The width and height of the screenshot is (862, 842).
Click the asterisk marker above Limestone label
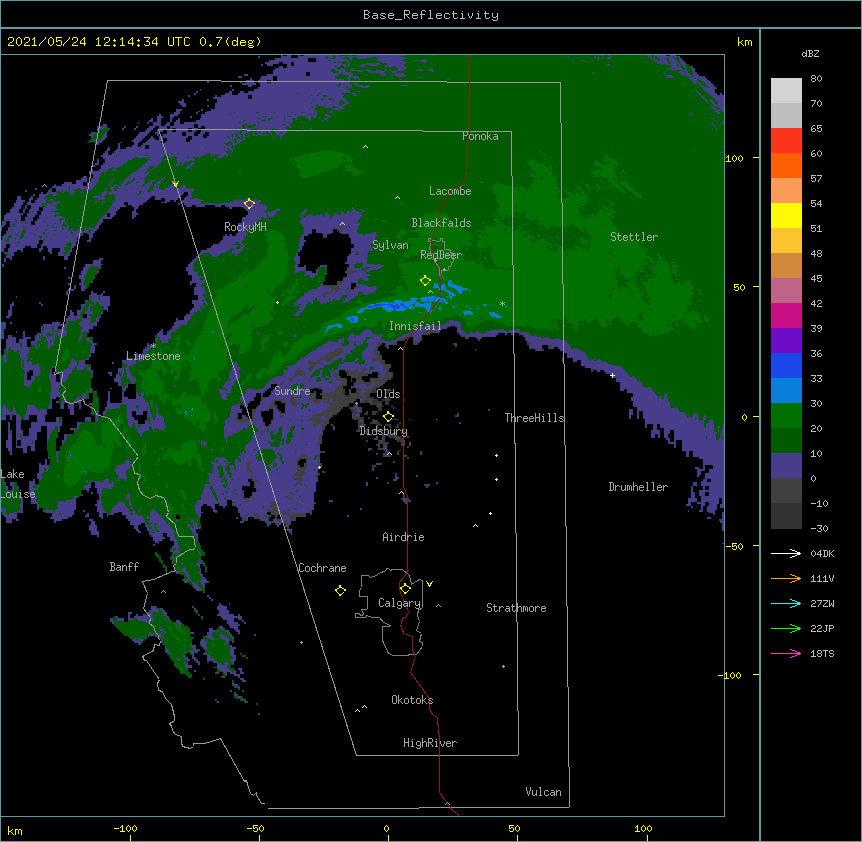pos(153,346)
